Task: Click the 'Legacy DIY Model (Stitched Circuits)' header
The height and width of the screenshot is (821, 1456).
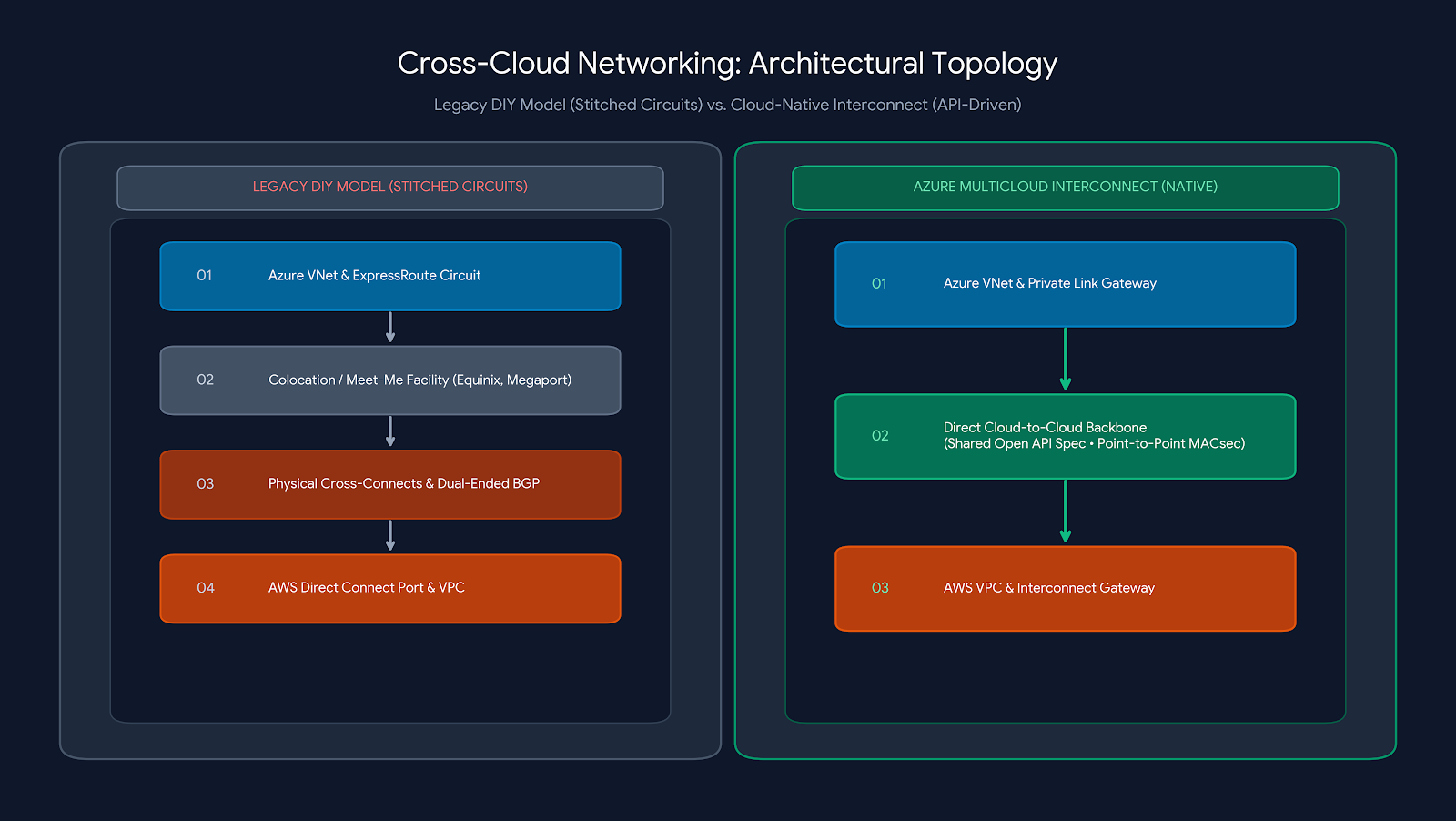Action: [390, 188]
